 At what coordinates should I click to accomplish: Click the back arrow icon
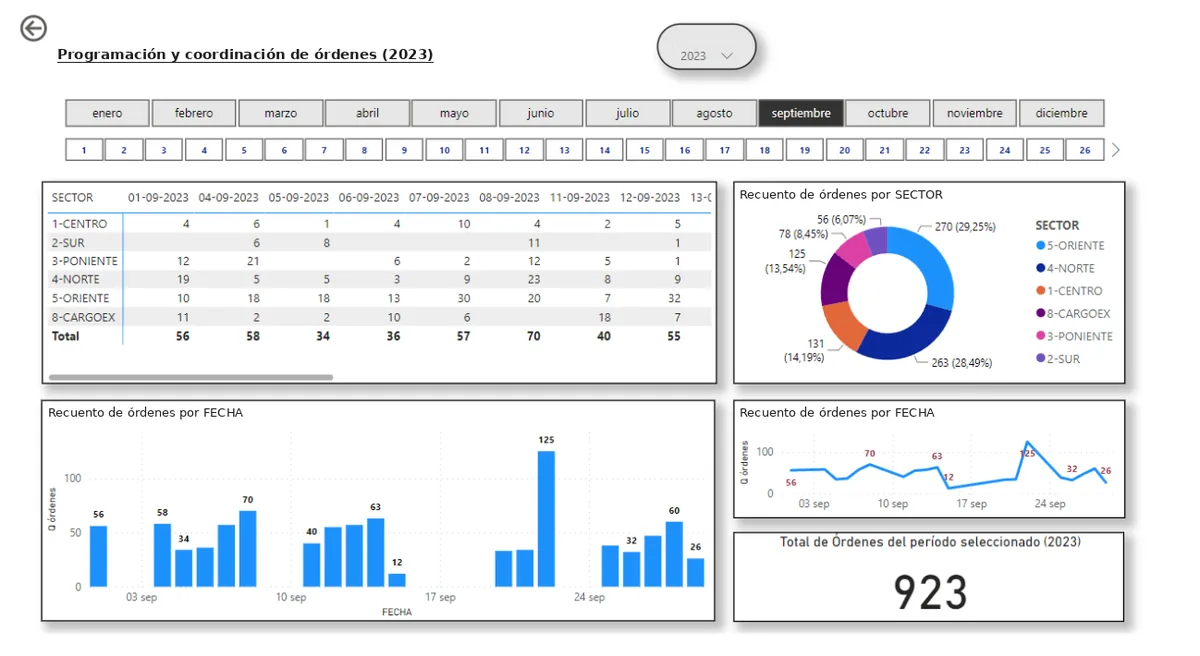(33, 29)
